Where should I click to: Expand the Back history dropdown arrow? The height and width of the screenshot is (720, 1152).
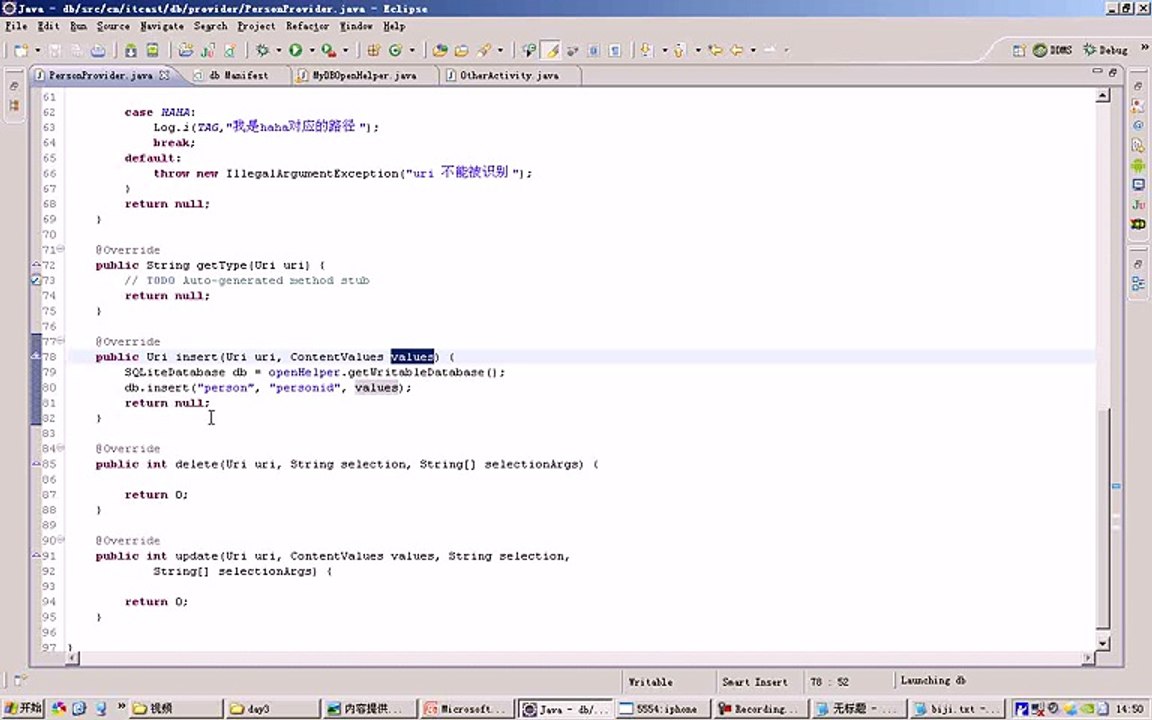pyautogui.click(x=753, y=50)
